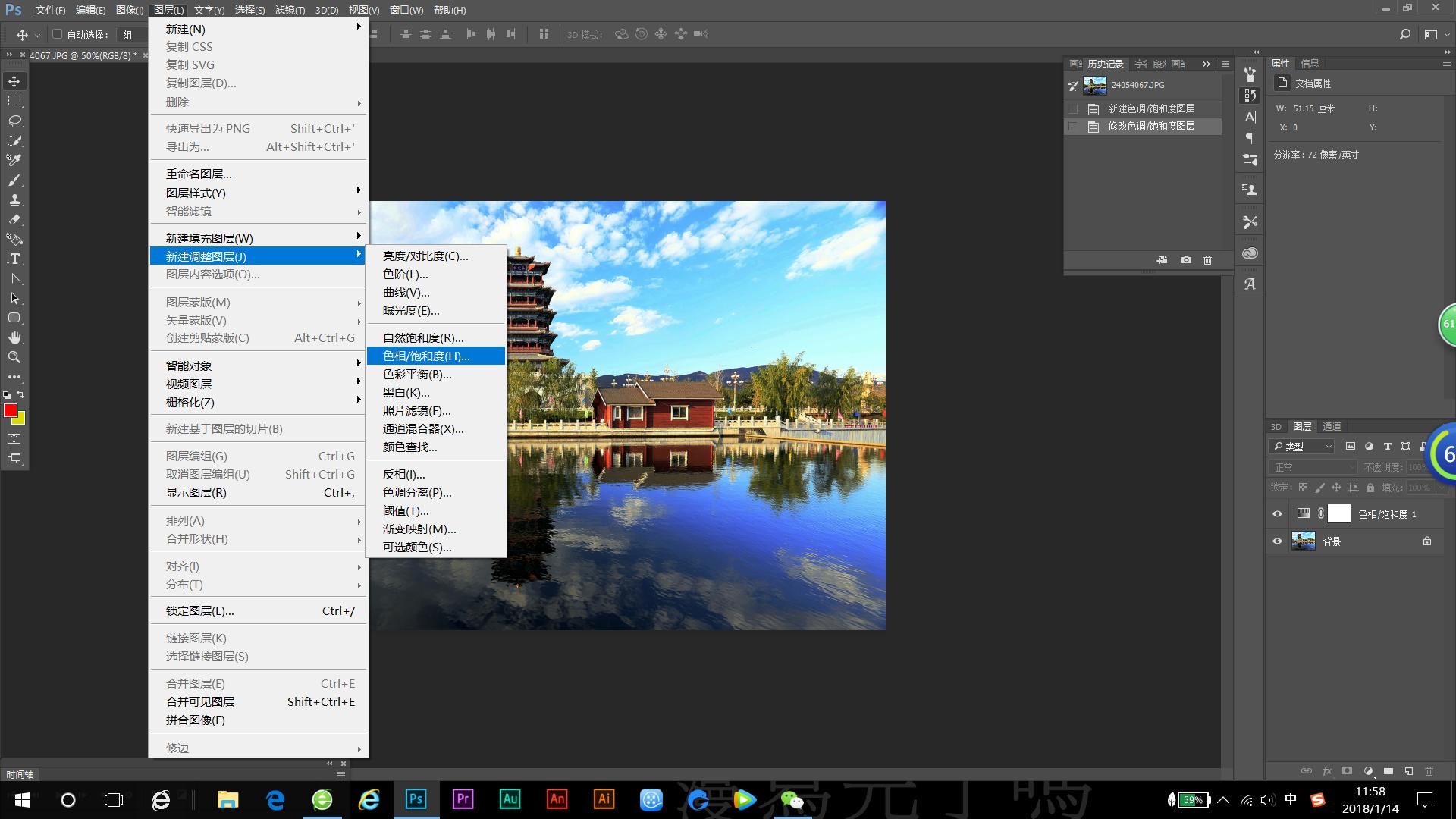This screenshot has height=819, width=1456.
Task: Select the Eraser tool
Action: 14,219
